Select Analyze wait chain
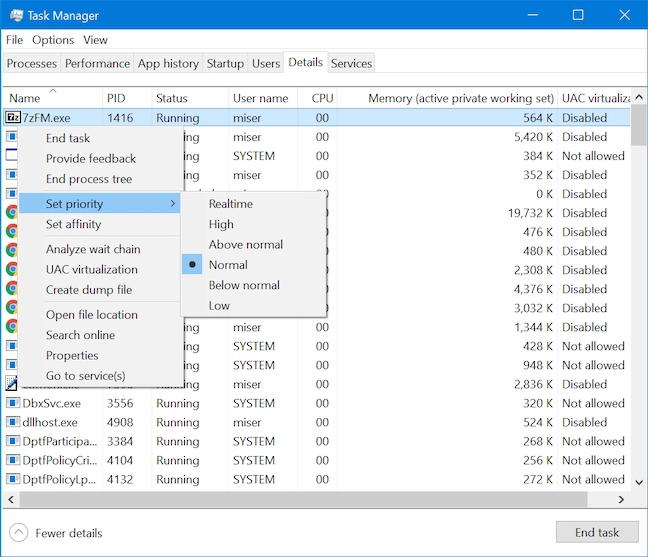 point(93,249)
